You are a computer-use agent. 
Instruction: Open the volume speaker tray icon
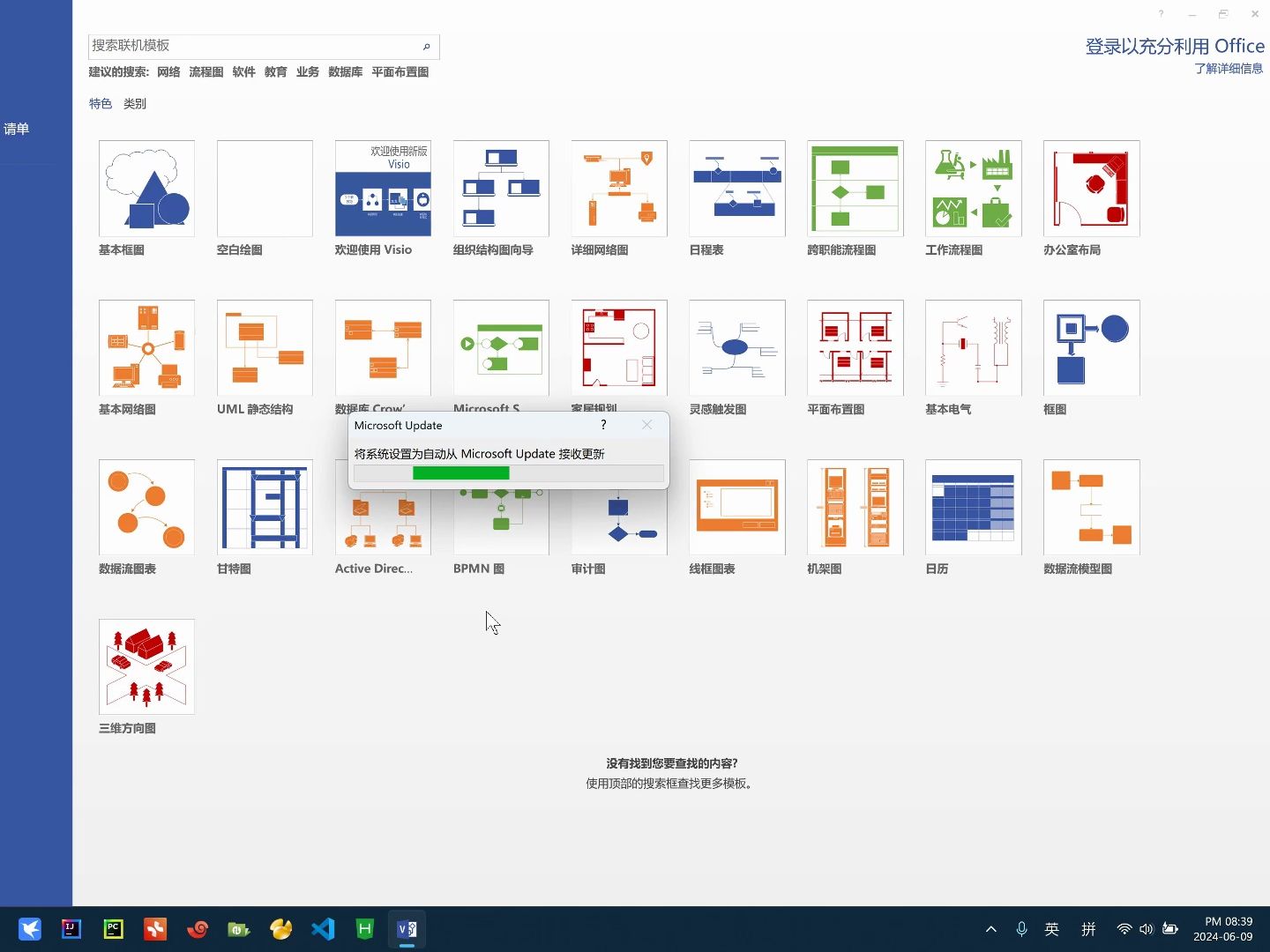coord(1147,929)
